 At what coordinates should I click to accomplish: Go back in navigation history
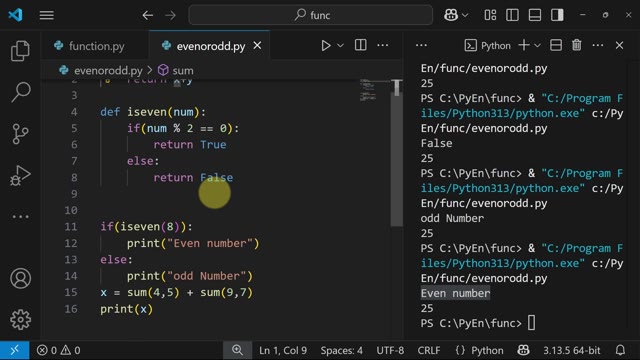point(148,16)
